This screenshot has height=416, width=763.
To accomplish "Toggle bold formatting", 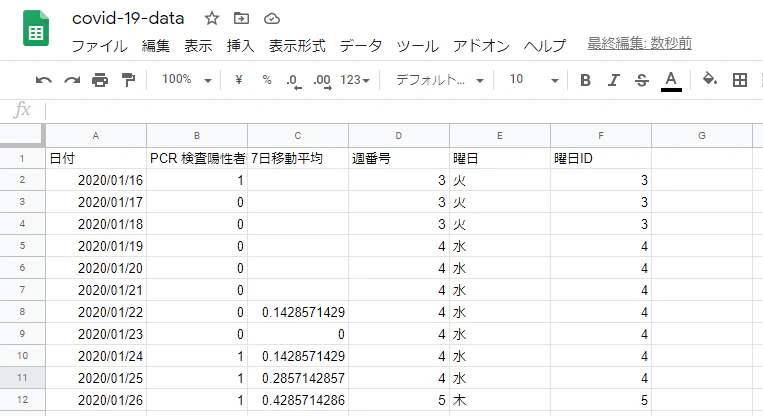I will (x=585, y=80).
